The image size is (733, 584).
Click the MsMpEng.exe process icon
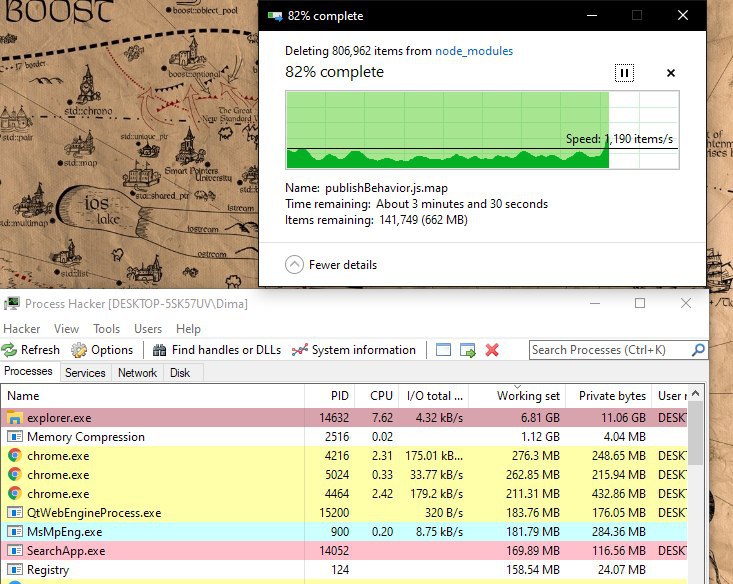[15, 532]
